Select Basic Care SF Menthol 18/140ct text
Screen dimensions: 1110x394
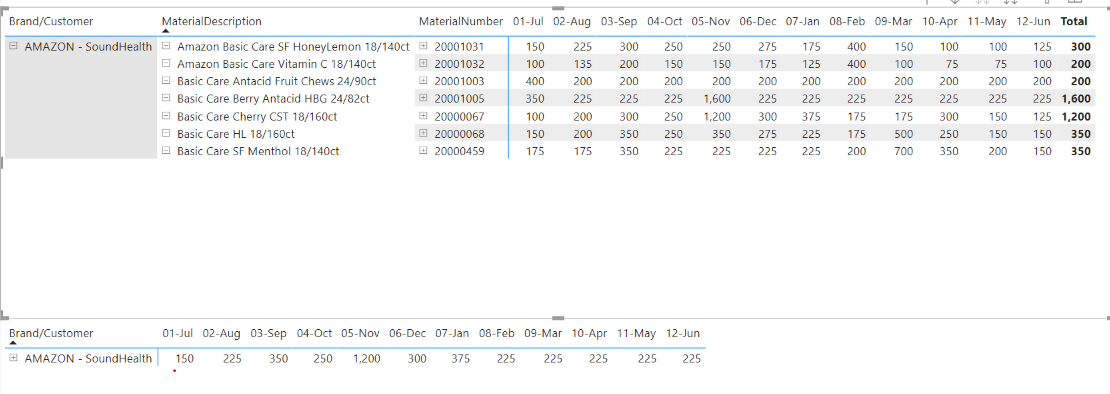click(x=258, y=151)
